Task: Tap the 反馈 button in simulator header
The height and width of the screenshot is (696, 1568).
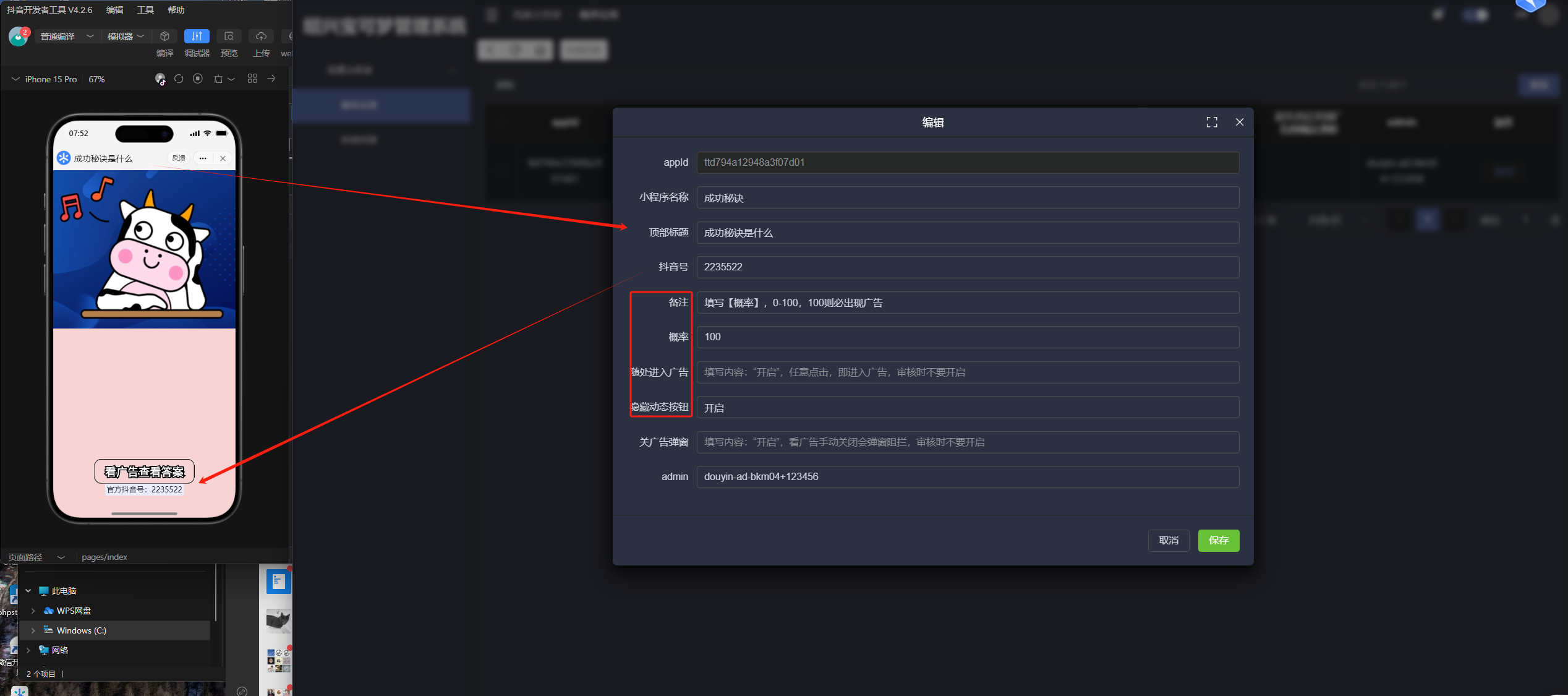Action: click(x=179, y=158)
